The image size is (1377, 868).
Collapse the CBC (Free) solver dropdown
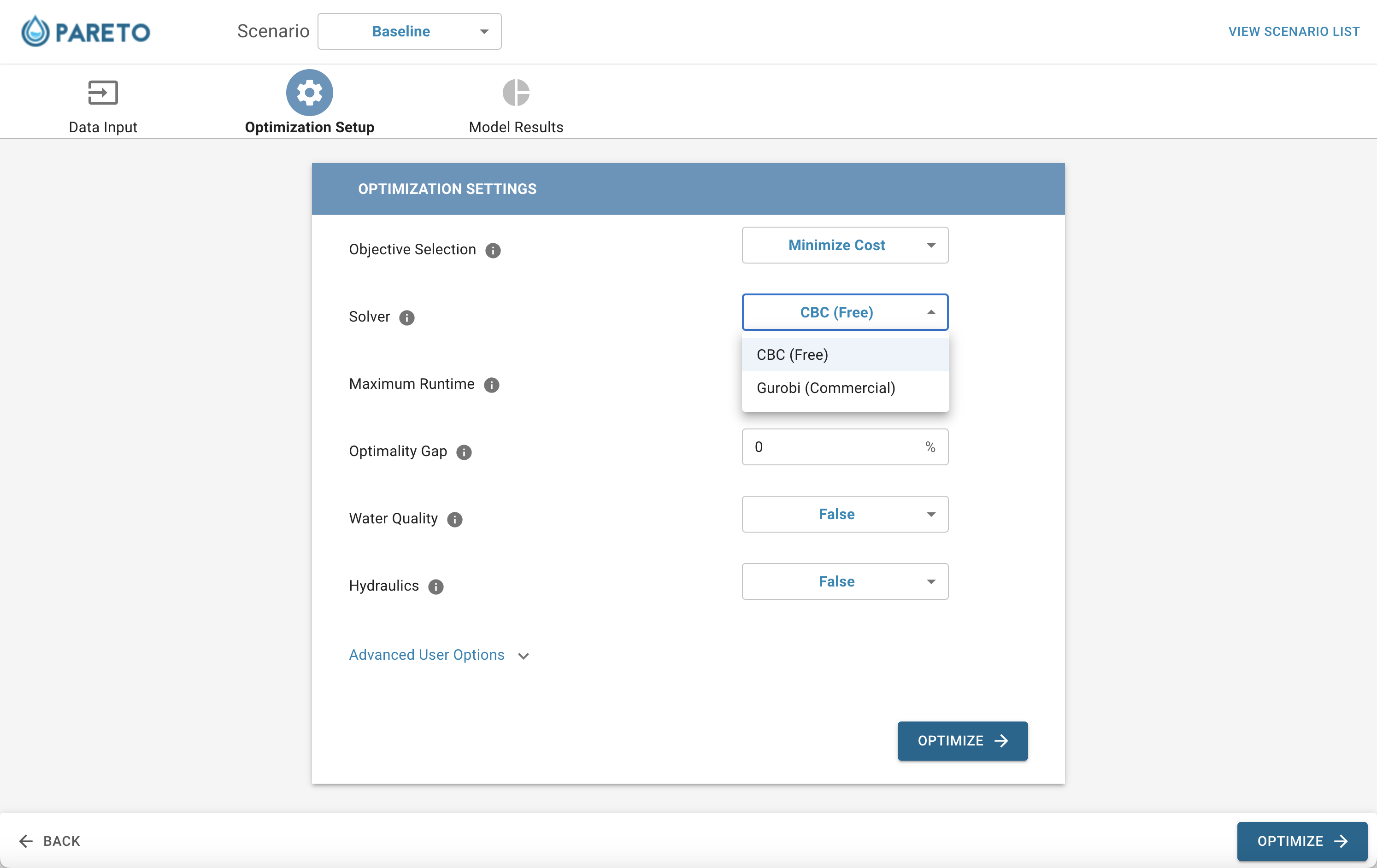click(x=845, y=312)
